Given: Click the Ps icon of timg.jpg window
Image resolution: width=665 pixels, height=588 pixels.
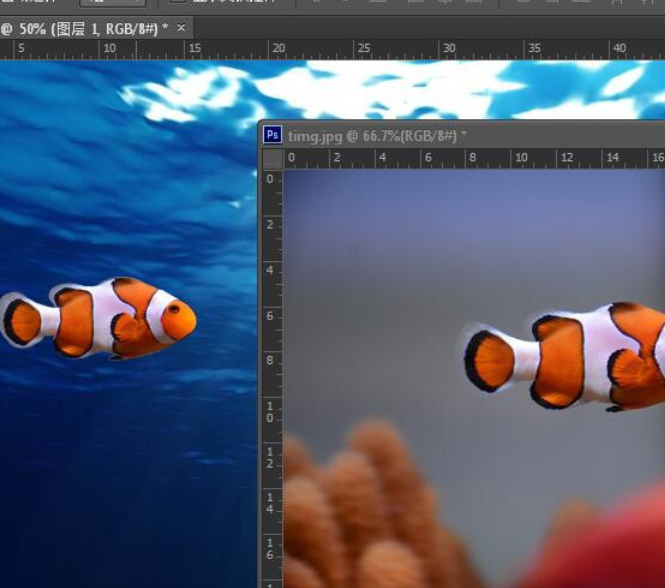Looking at the screenshot, I should 272,135.
